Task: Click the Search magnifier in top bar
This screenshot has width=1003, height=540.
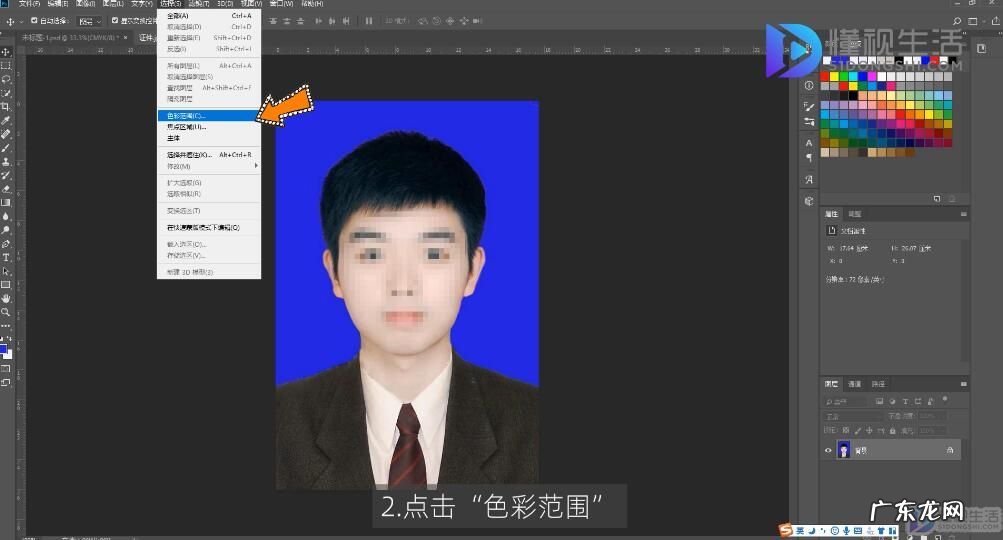Action: tap(957, 21)
